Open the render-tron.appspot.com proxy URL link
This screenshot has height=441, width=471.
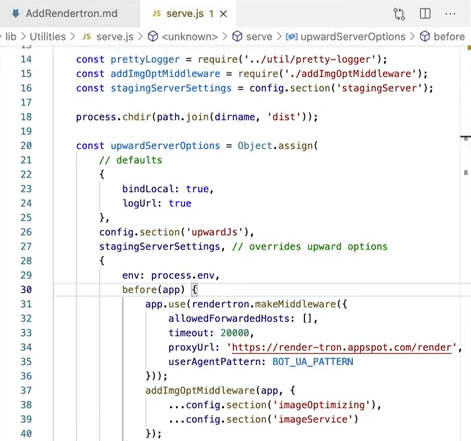[x=342, y=347]
